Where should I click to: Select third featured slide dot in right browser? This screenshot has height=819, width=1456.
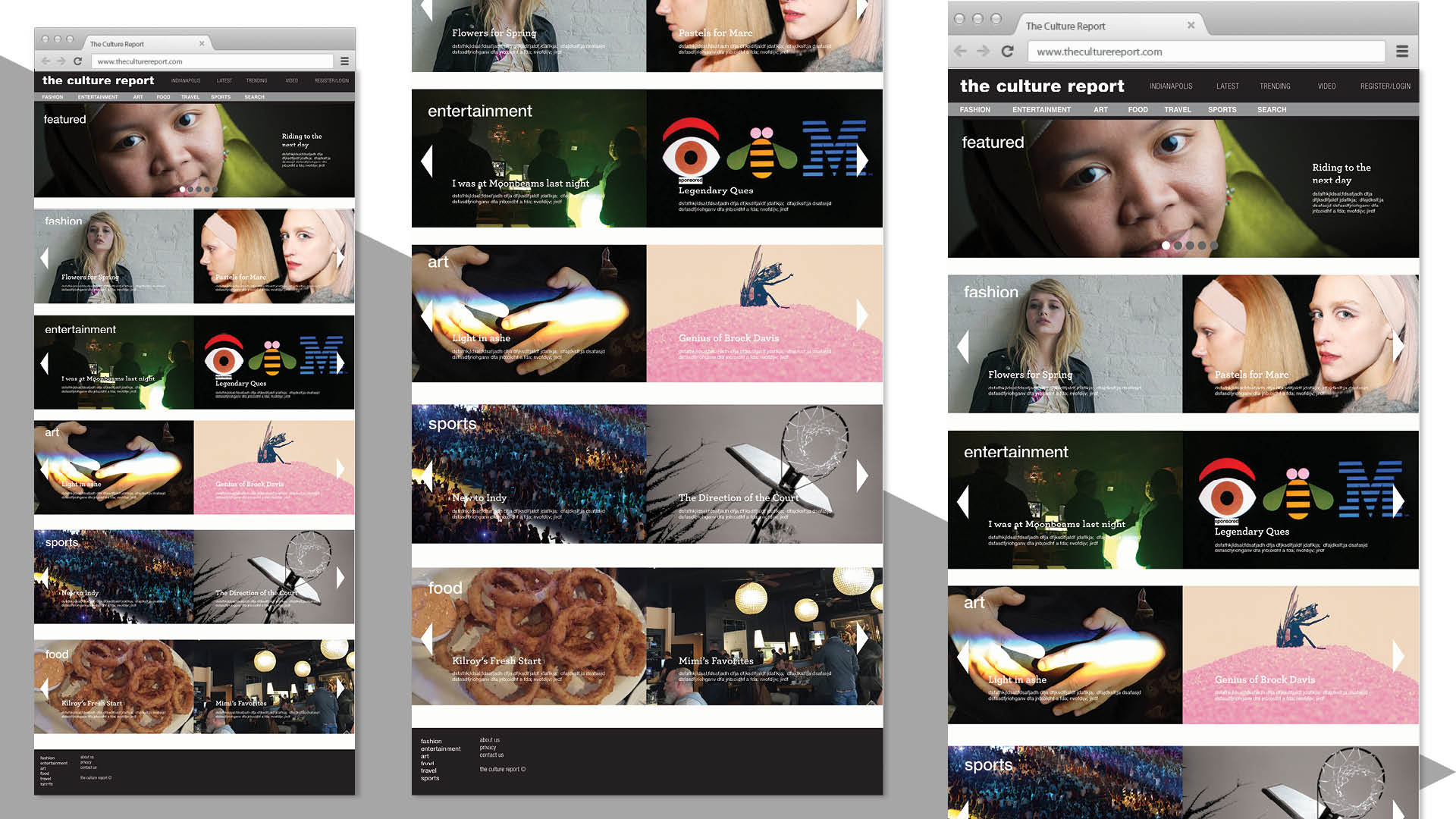(1190, 245)
